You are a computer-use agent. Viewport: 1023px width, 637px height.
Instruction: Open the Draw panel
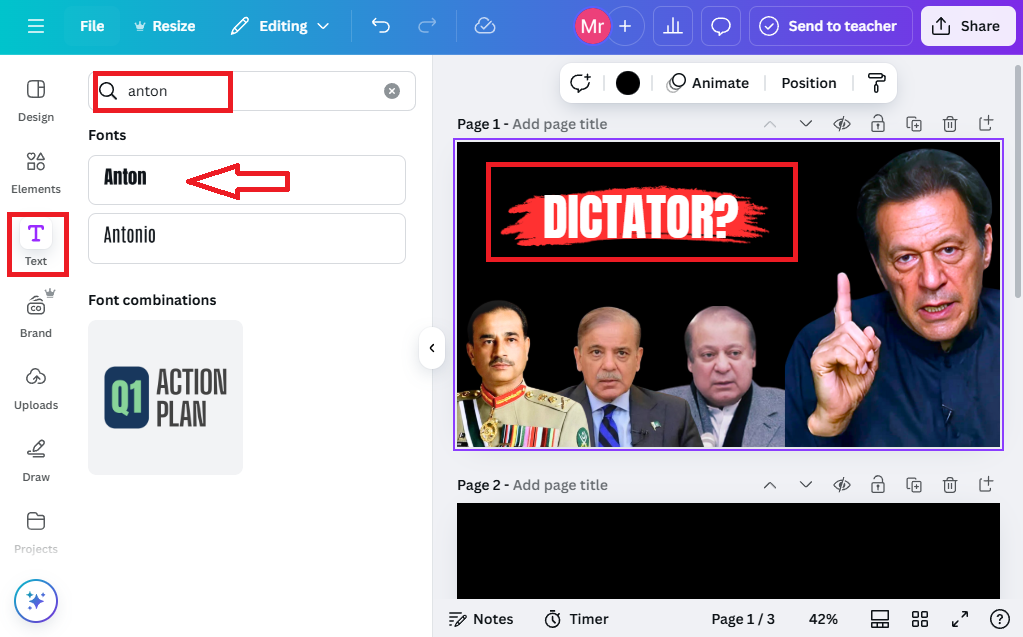36,461
